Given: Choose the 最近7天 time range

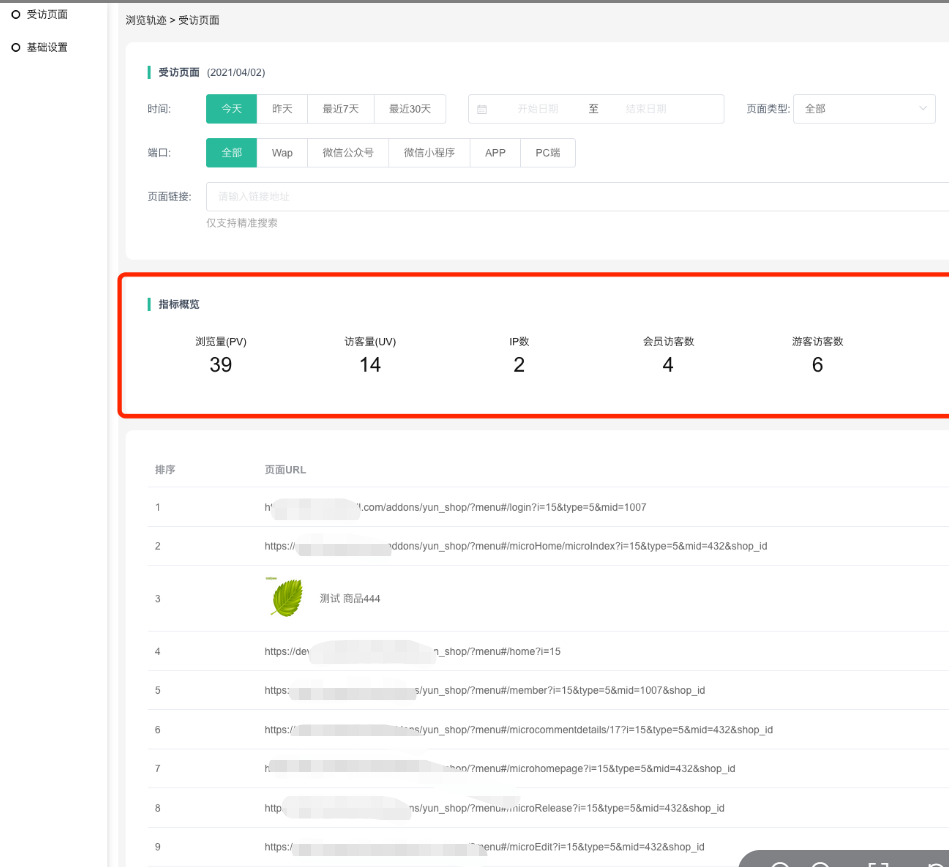Looking at the screenshot, I should pos(340,109).
